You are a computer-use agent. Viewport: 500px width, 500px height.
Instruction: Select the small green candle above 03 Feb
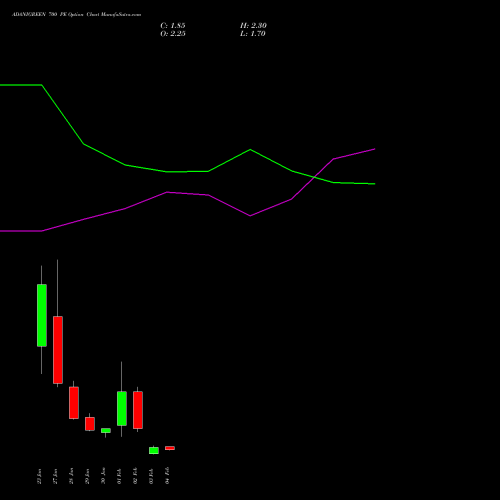pyautogui.click(x=154, y=450)
